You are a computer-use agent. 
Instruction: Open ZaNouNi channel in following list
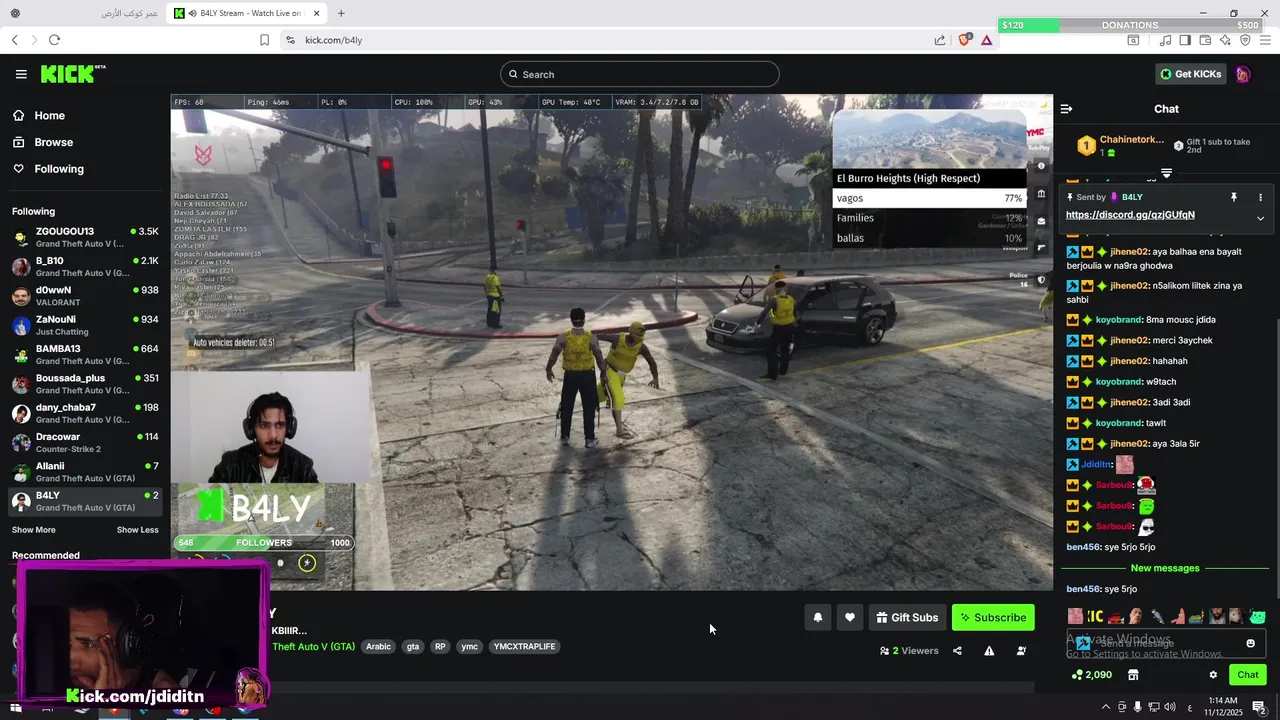[x=85, y=325]
